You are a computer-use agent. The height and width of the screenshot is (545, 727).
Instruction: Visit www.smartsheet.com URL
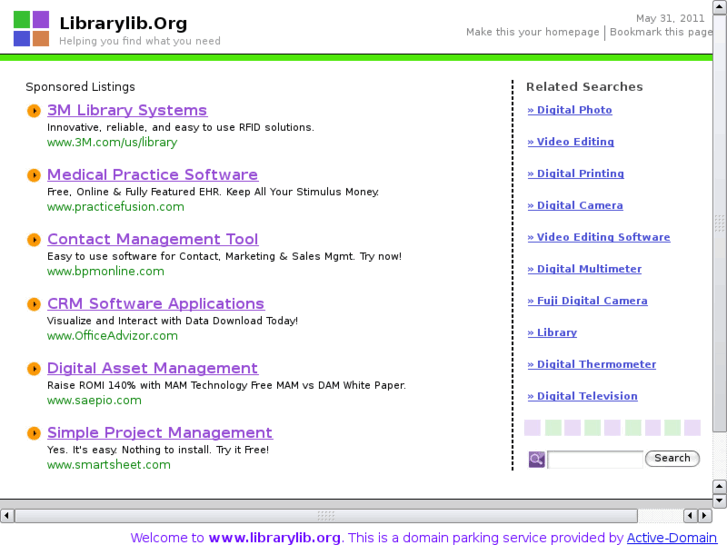click(109, 465)
